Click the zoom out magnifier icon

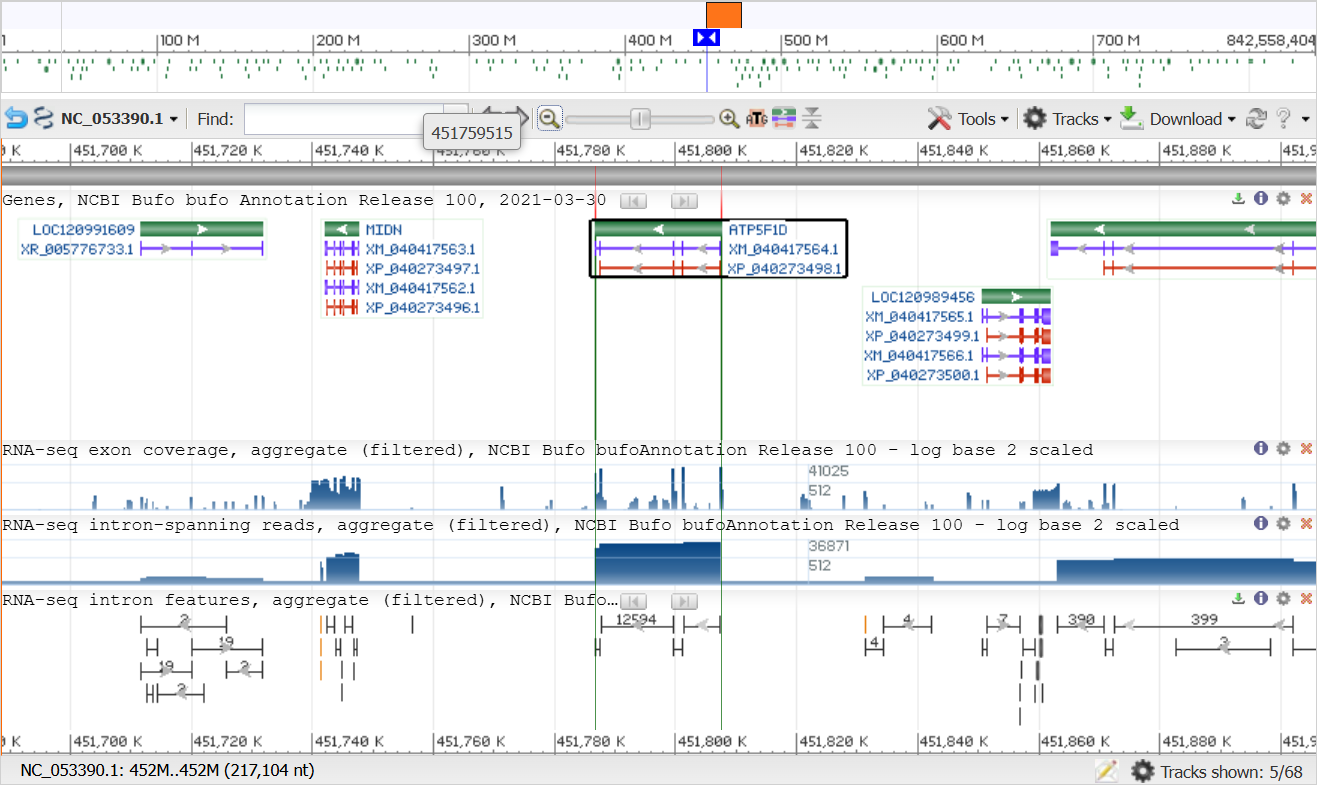tap(549, 119)
